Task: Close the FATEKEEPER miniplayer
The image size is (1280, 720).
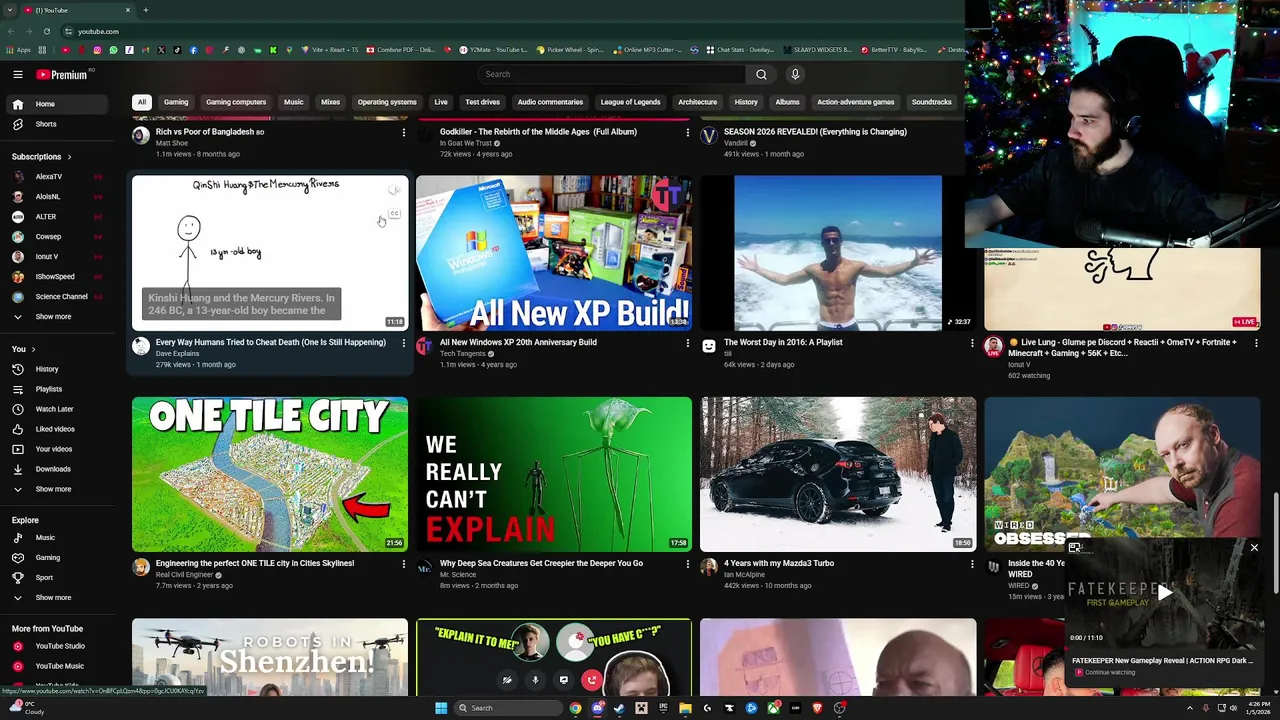Action: coord(1254,548)
